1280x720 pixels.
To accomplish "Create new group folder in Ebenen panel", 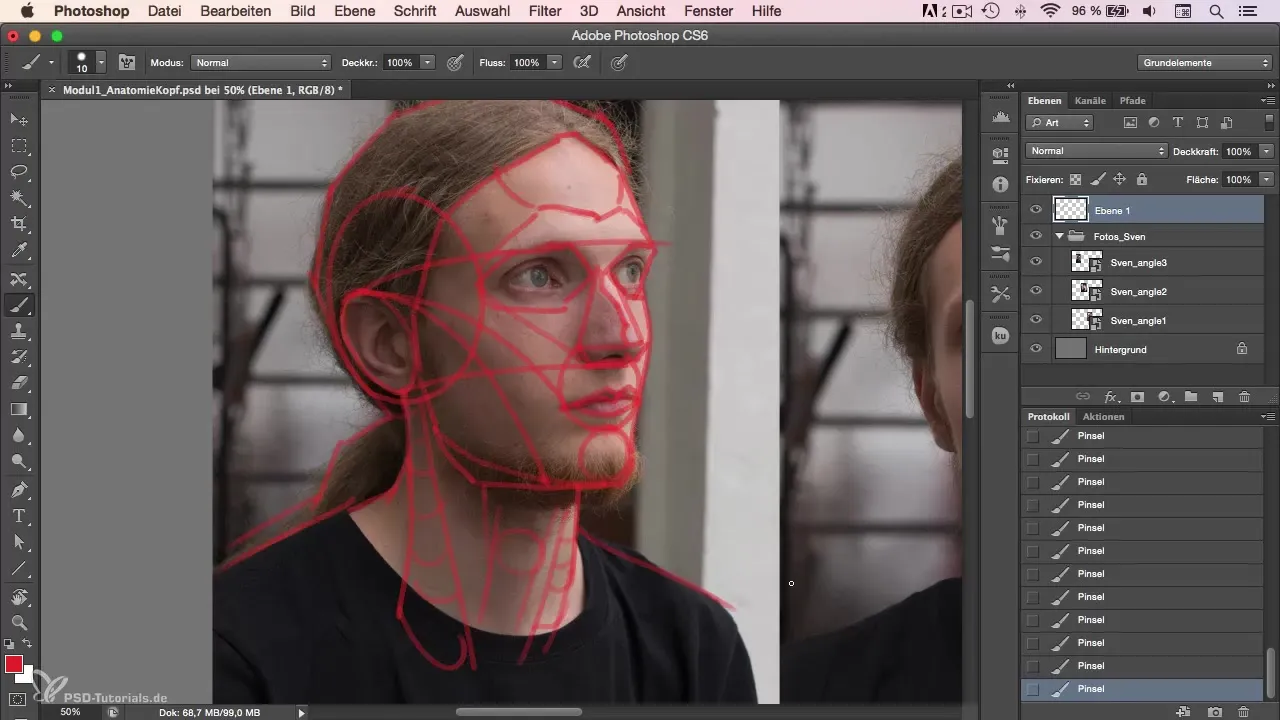I will 1191,397.
